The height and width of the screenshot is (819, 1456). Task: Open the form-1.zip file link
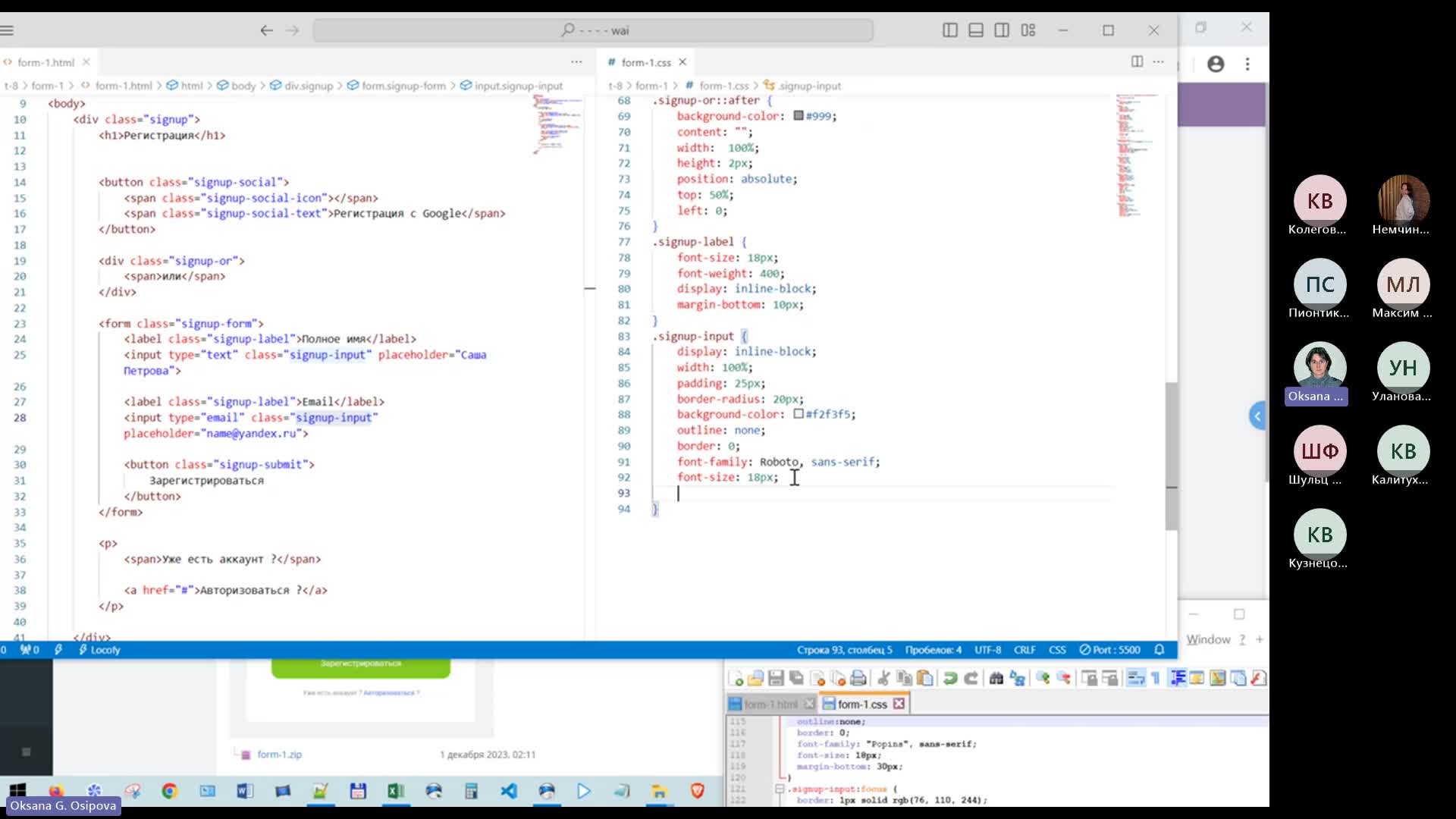coord(279,755)
